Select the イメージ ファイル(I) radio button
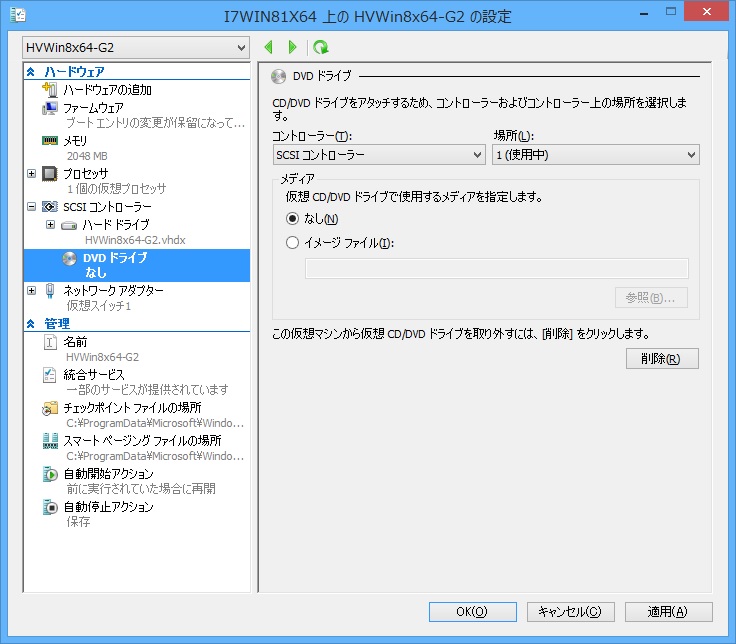Screen dimensions: 736x644 [x=292, y=243]
